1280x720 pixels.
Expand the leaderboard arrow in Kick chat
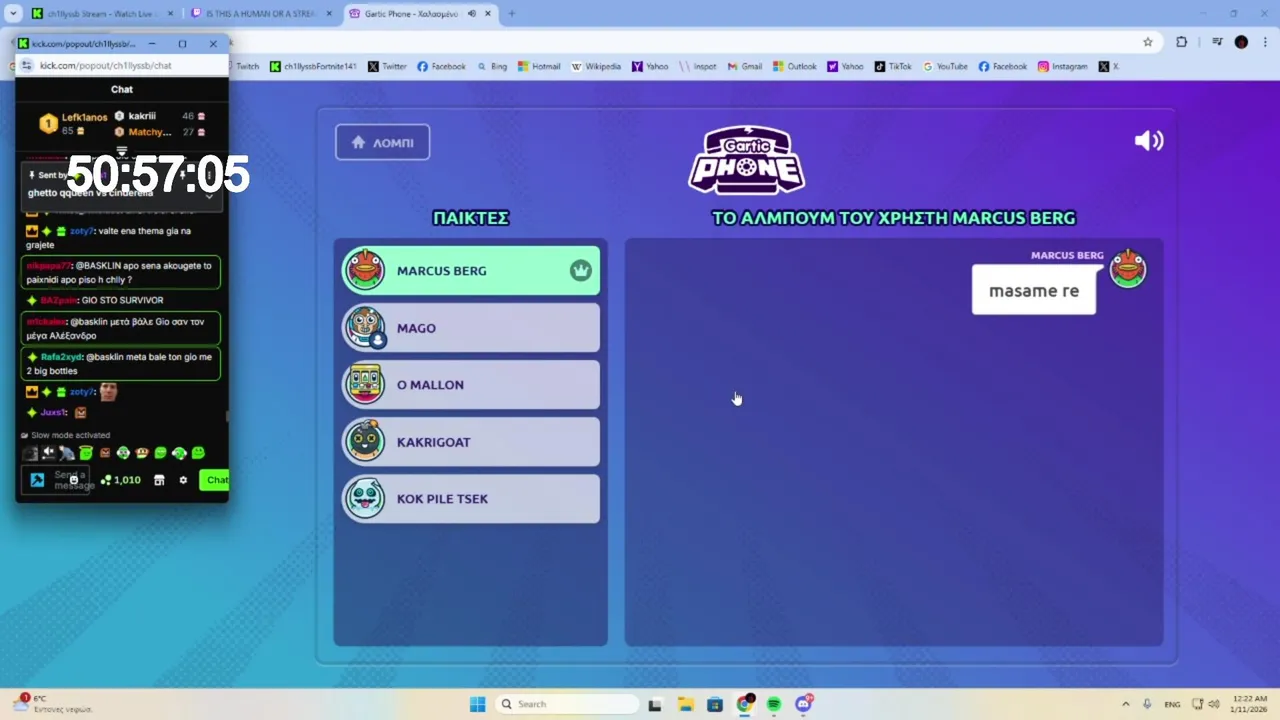click(122, 151)
